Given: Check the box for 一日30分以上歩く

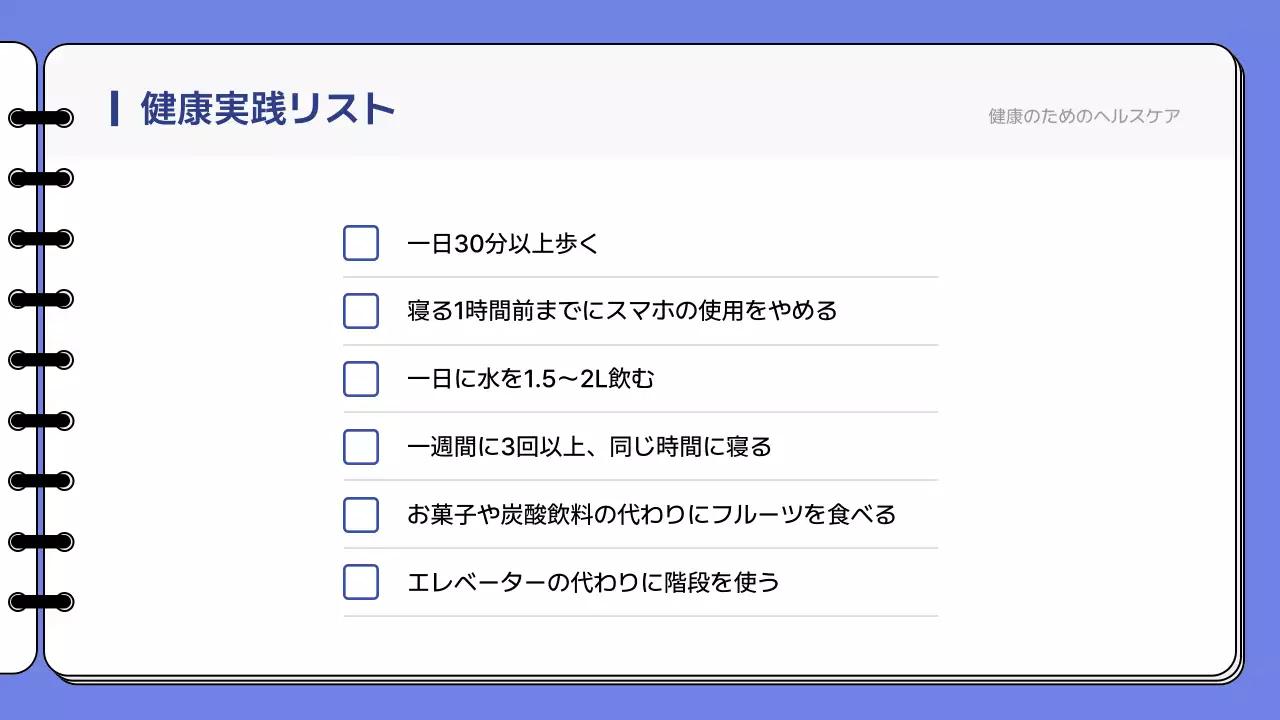Looking at the screenshot, I should pos(361,243).
